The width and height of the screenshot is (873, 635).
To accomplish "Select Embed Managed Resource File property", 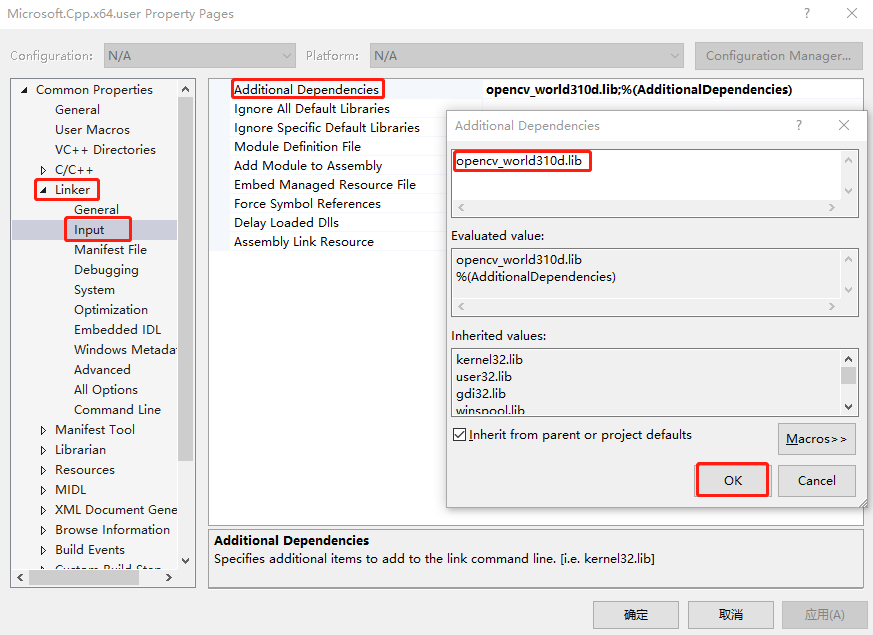I will (325, 185).
